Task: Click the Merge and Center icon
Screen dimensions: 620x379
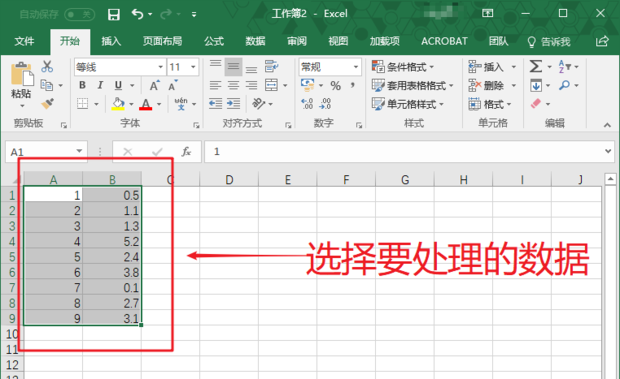Action: point(271,85)
